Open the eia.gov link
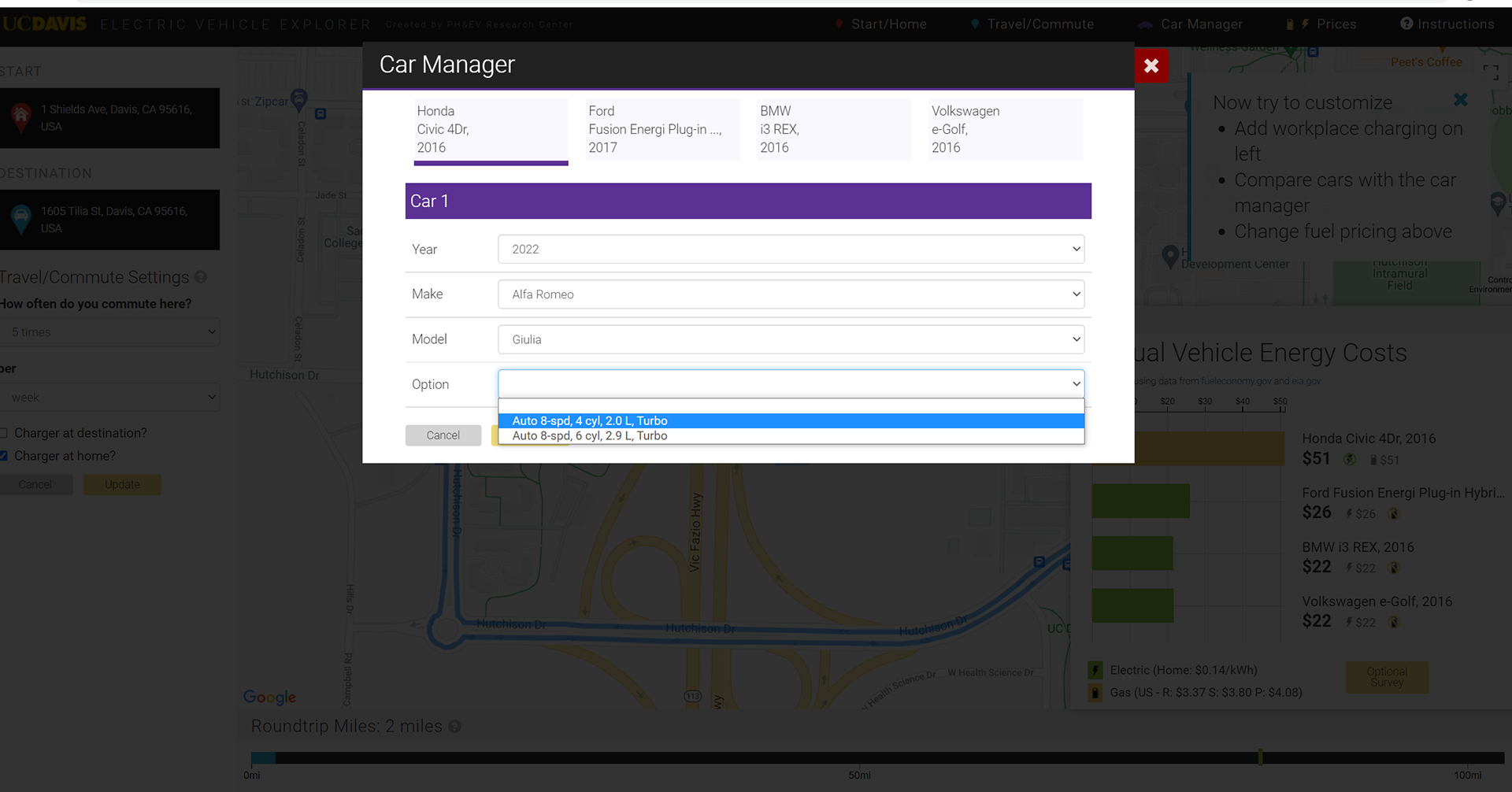This screenshot has height=792, width=1512. click(x=1306, y=381)
